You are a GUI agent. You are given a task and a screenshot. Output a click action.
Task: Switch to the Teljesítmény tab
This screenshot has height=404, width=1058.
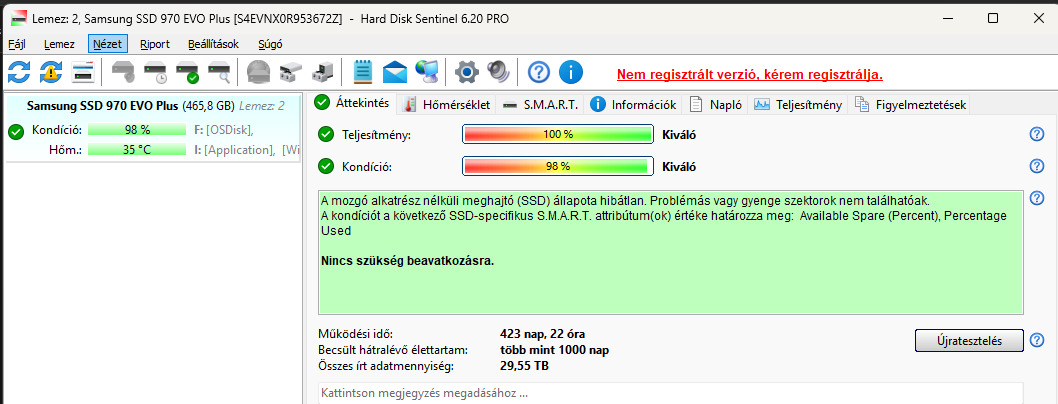[798, 105]
